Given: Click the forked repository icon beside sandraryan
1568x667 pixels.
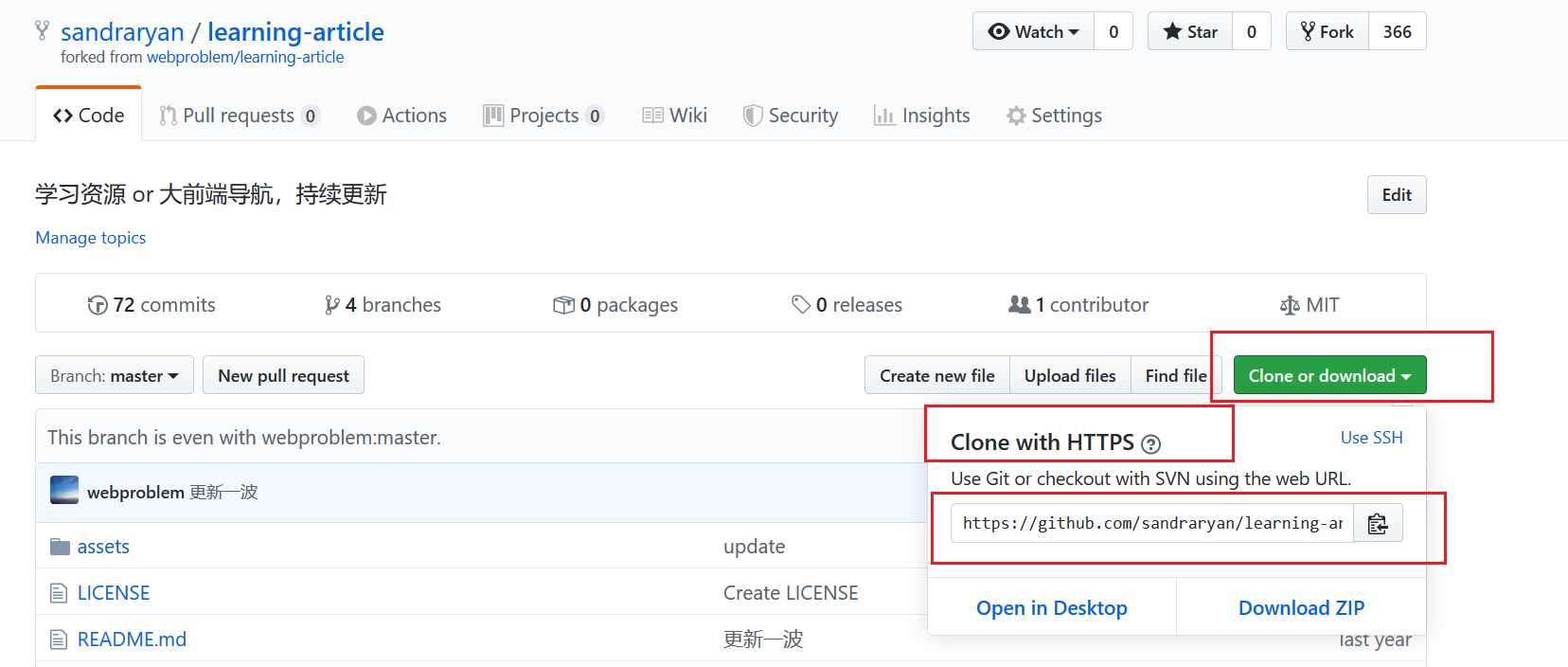Looking at the screenshot, I should pyautogui.click(x=42, y=31).
